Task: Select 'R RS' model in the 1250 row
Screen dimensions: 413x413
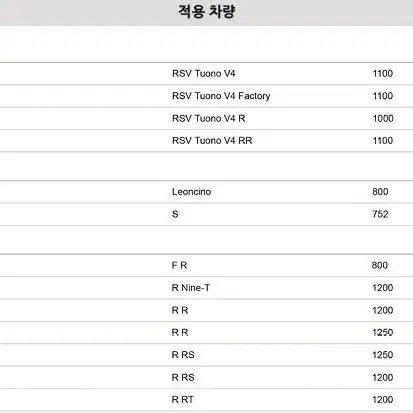Action: (x=183, y=355)
